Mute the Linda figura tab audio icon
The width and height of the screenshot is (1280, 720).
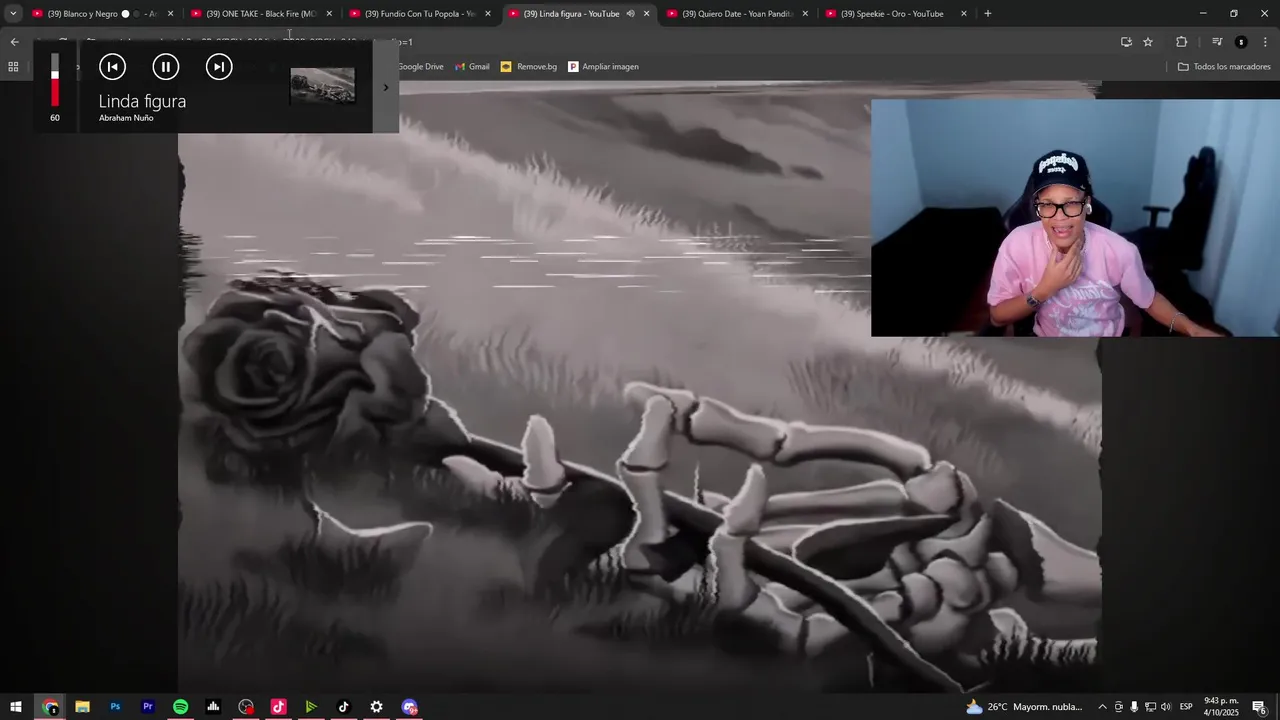[x=630, y=14]
